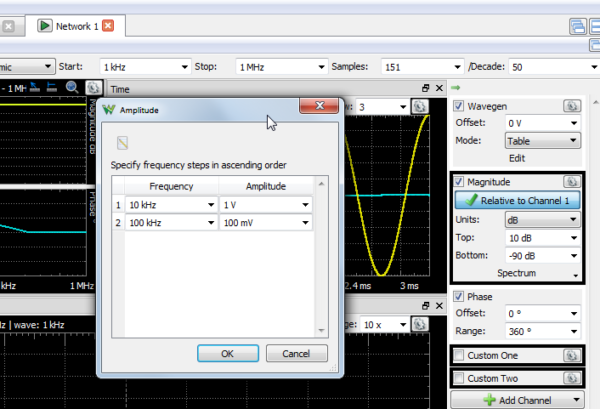Click the pencil edit icon in Amplitude dialog
The width and height of the screenshot is (600, 409).
122,143
